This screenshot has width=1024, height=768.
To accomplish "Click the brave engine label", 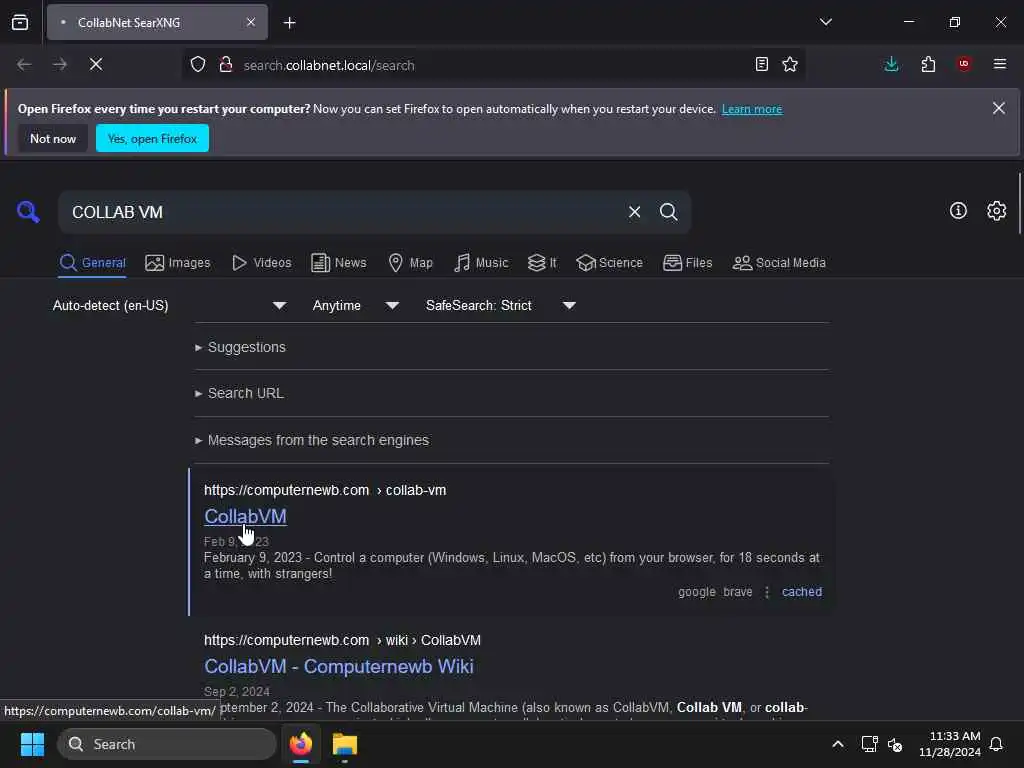I will [x=737, y=592].
